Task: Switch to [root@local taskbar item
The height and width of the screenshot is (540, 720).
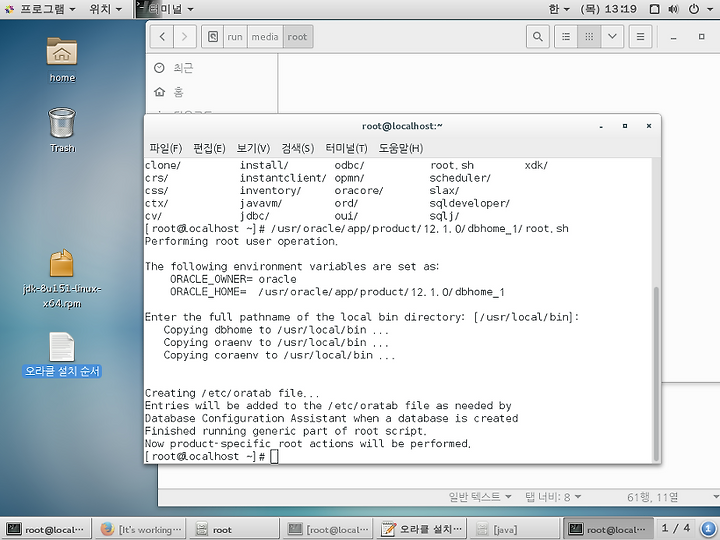Action: click(328, 529)
